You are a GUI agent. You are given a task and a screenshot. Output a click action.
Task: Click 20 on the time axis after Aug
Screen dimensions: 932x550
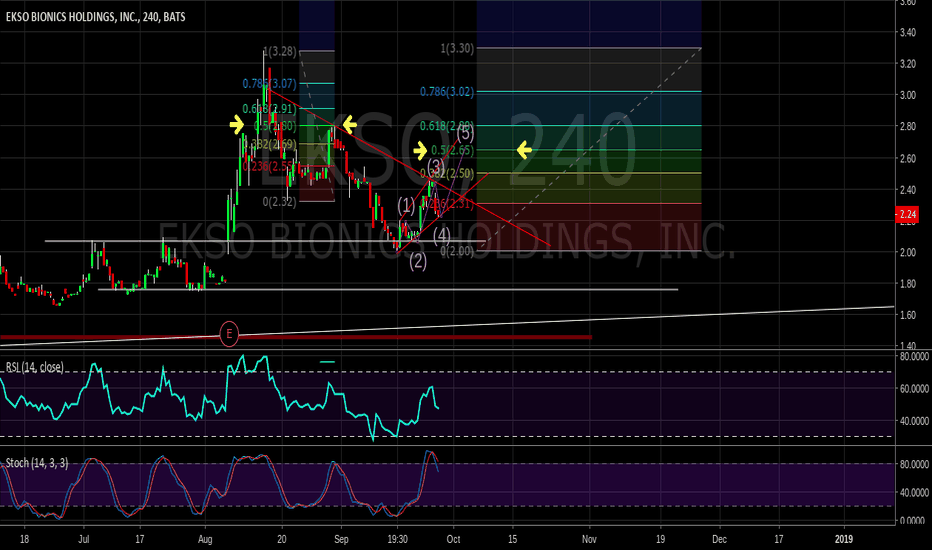[282, 539]
